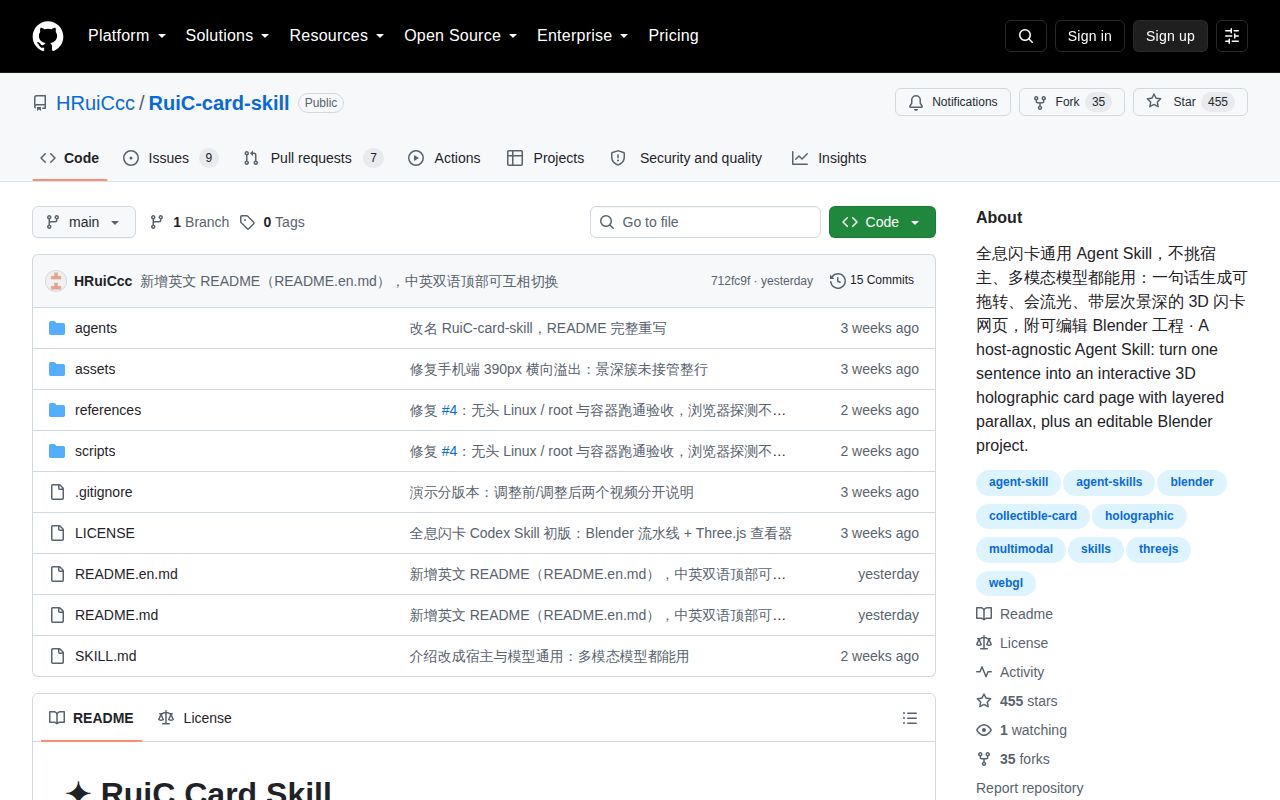Click the Sign up button
The image size is (1280, 800).
[x=1170, y=36]
